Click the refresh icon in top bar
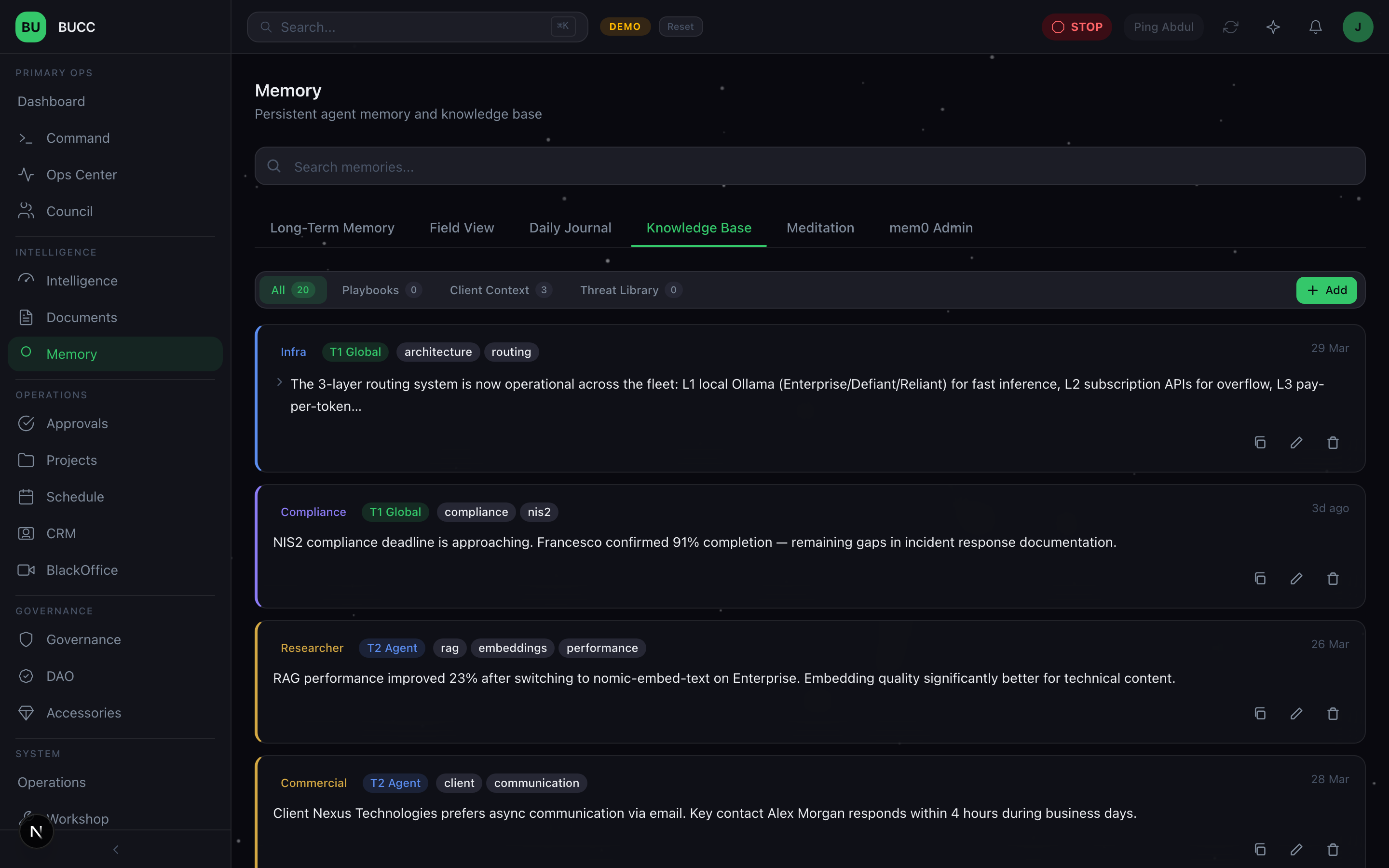Screen dimensions: 1389x868 [x=1230, y=27]
